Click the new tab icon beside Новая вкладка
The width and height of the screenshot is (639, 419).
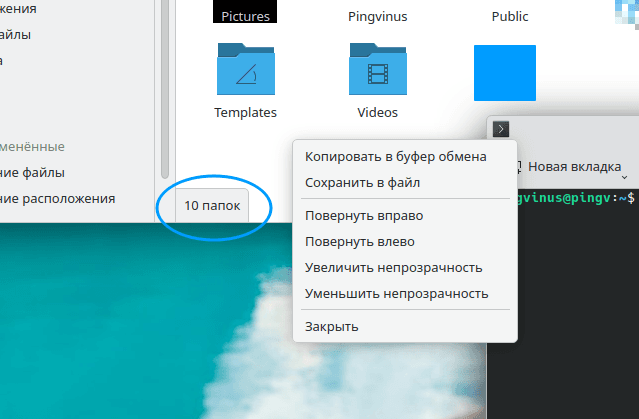pos(518,166)
